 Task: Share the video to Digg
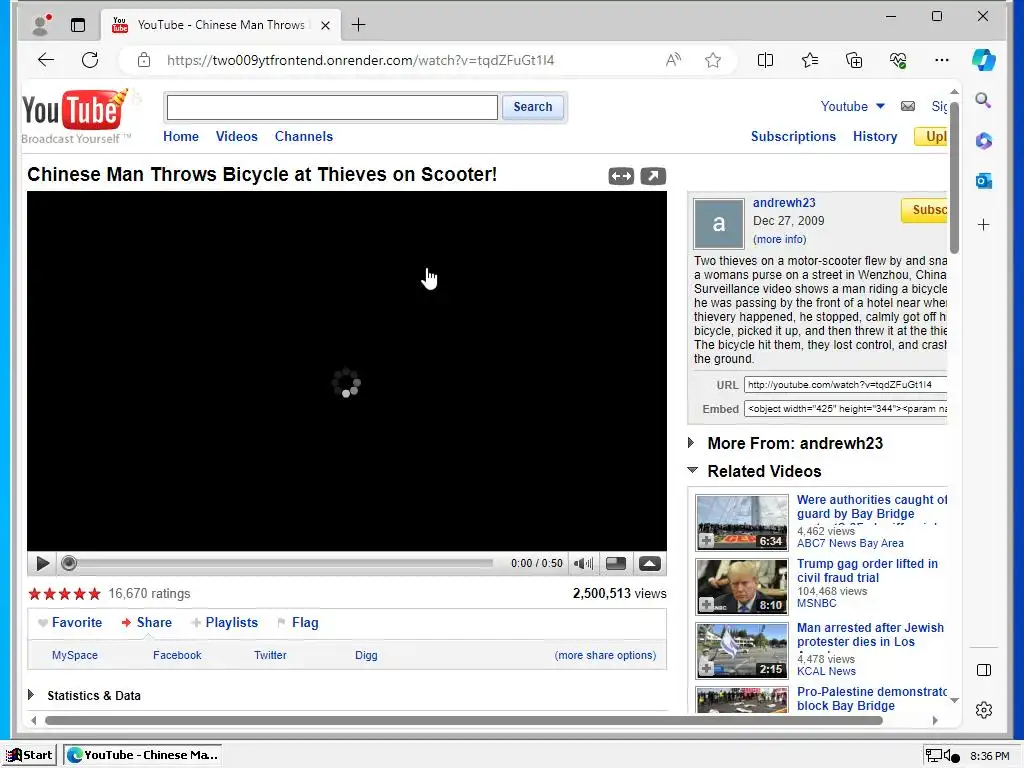tap(366, 655)
